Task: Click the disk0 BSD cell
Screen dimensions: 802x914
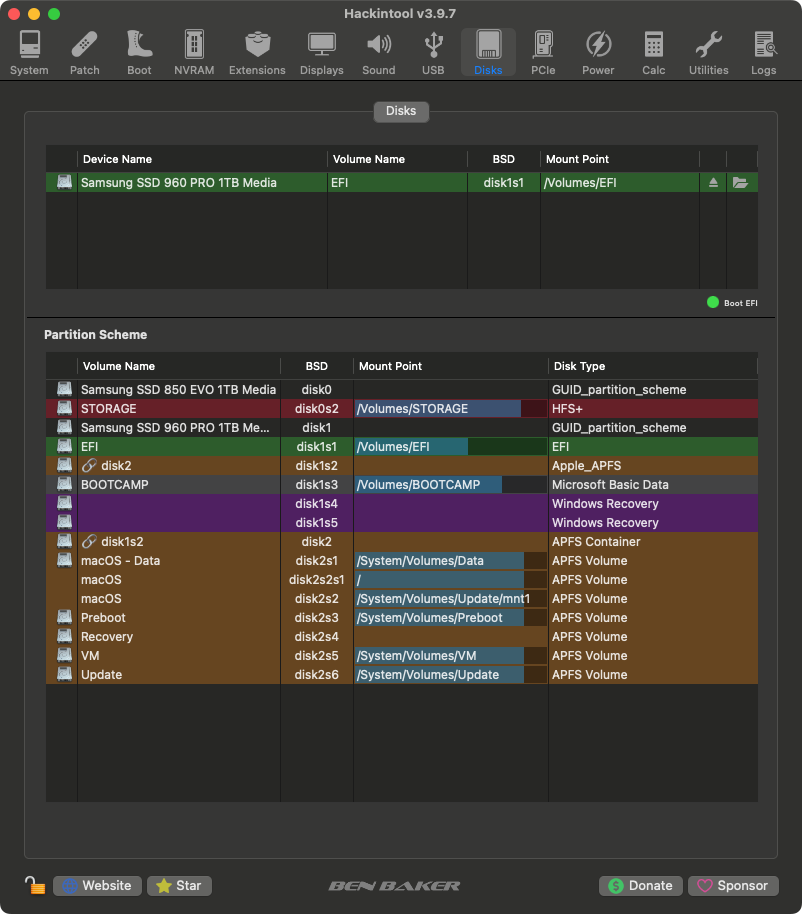Action: coord(316,389)
